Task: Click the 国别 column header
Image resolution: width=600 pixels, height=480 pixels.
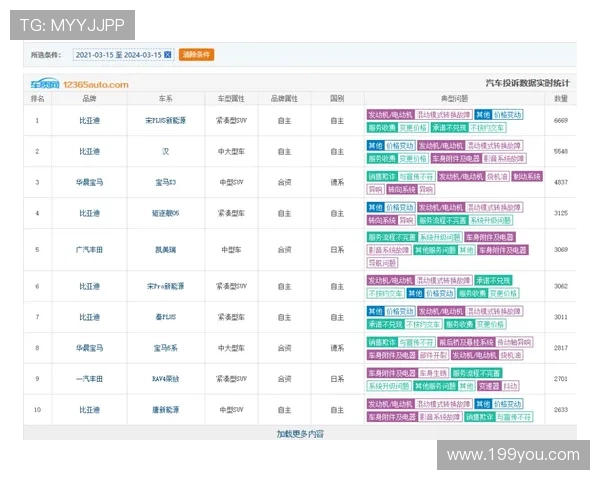Action: (x=337, y=99)
